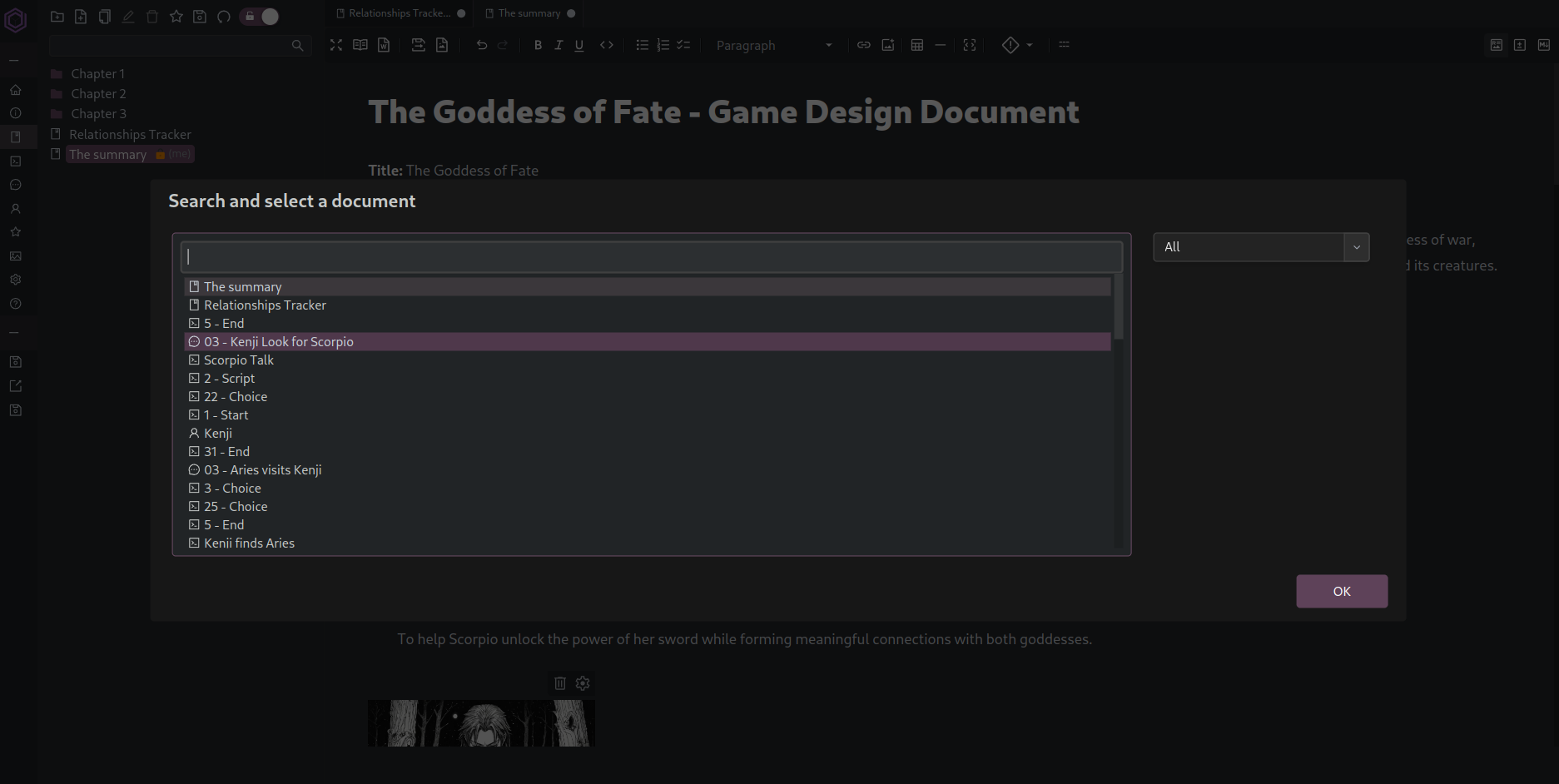The width and height of the screenshot is (1559, 784).
Task: Confirm document selection with OK
Action: pyautogui.click(x=1341, y=591)
